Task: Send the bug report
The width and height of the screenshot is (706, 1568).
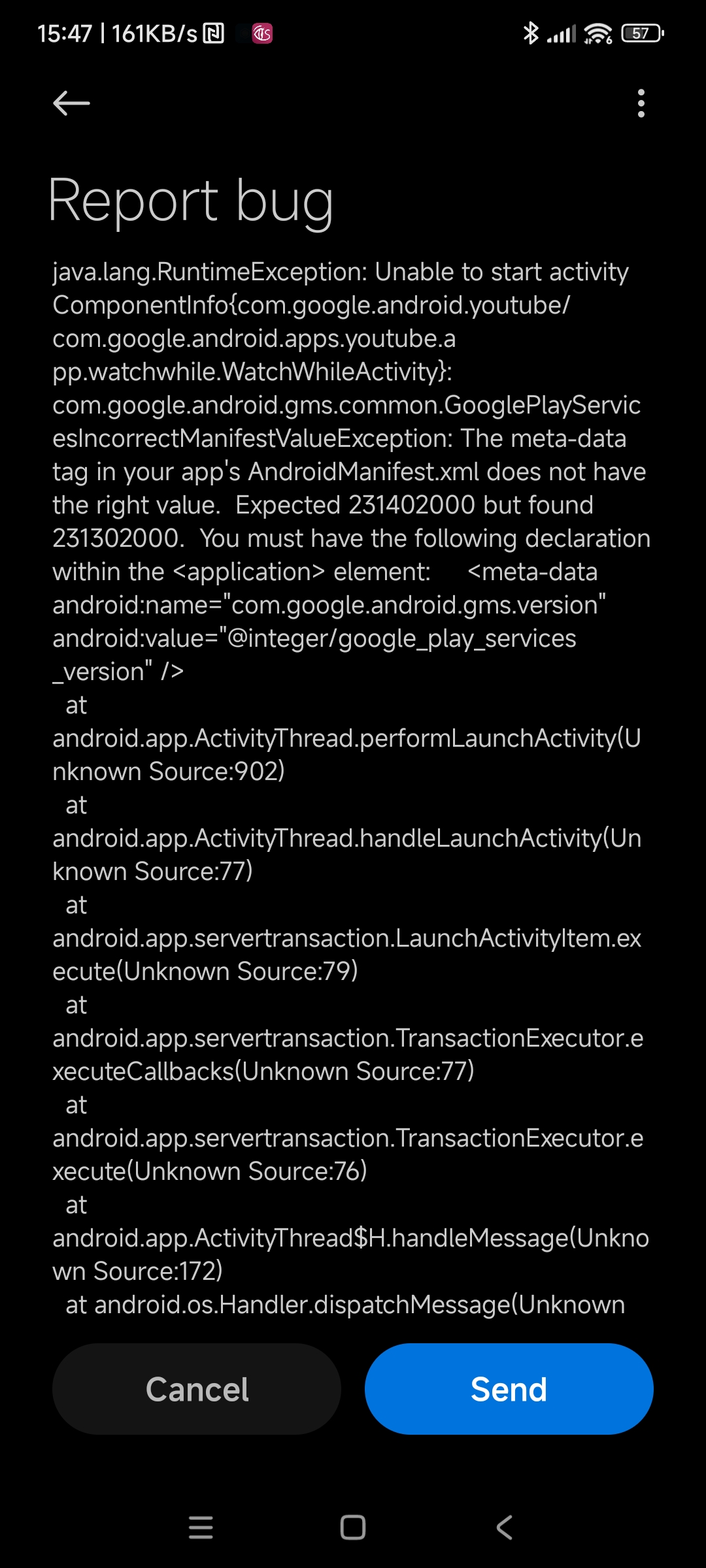Action: point(509,1389)
